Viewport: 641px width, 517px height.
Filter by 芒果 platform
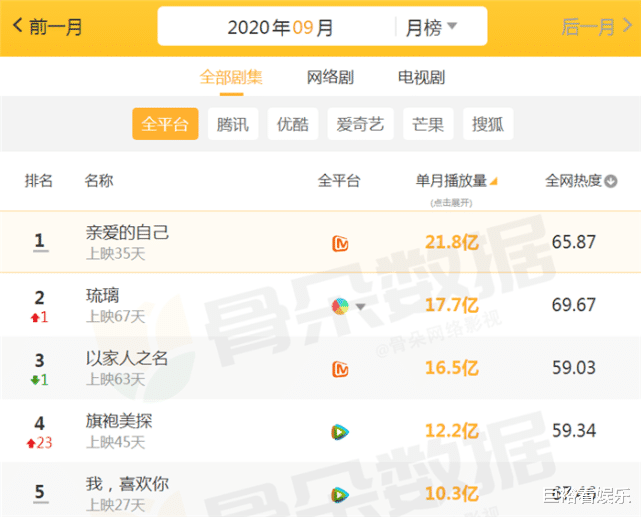point(428,124)
